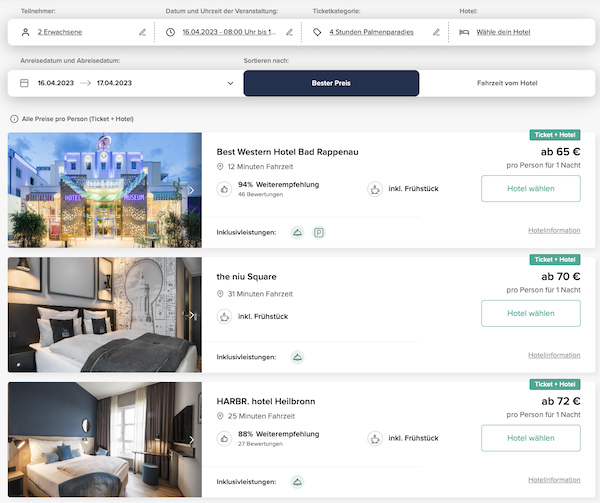Click the edit pencil beside 4 Stunden Palmenparadies
Viewport: 600px width, 503px height.
[436, 32]
